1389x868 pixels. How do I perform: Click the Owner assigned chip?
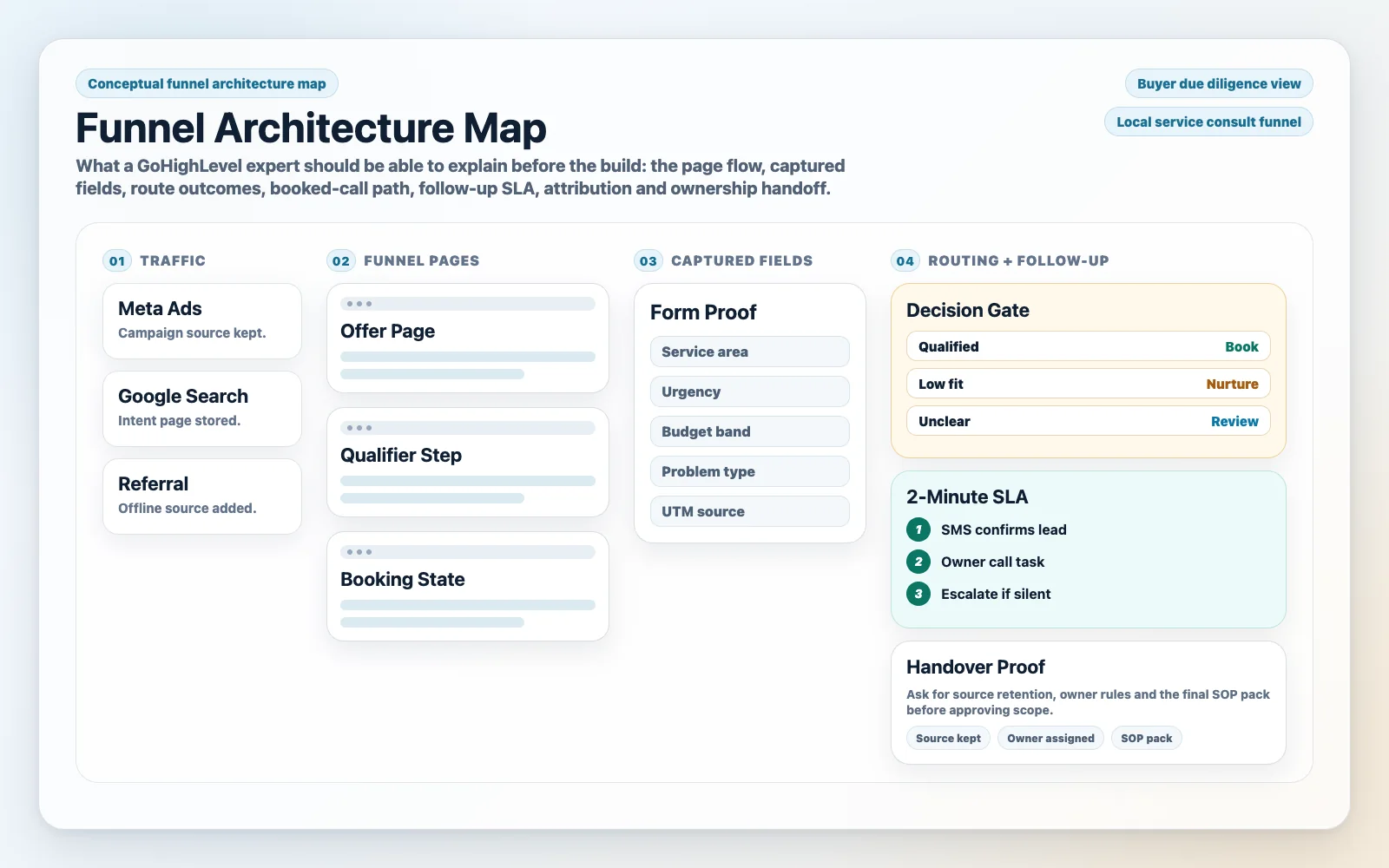1050,738
